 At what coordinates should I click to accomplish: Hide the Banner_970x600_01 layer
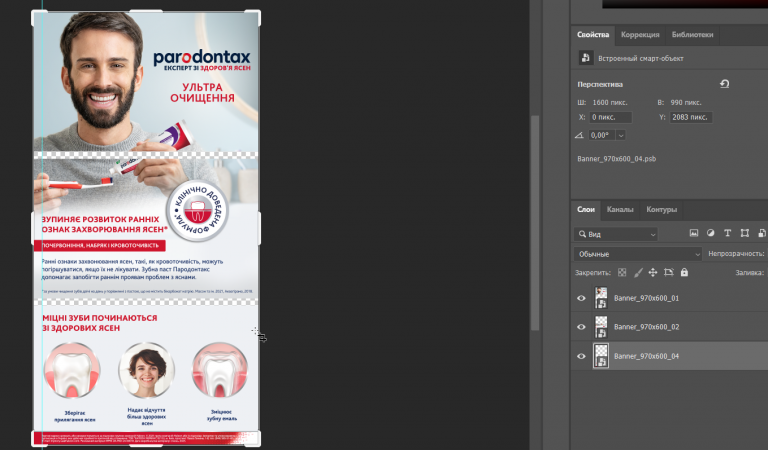click(581, 298)
